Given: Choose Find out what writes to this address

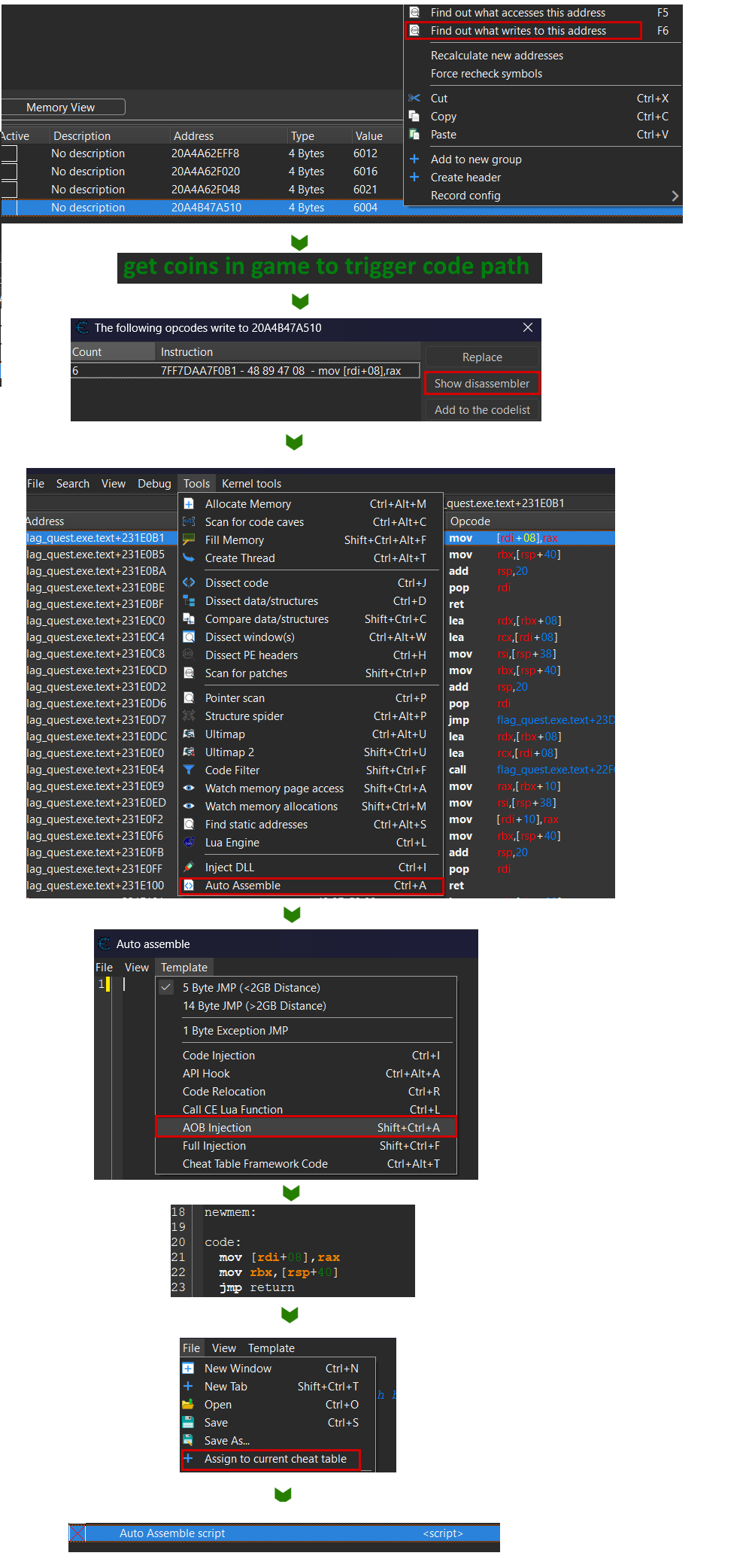Looking at the screenshot, I should click(523, 31).
